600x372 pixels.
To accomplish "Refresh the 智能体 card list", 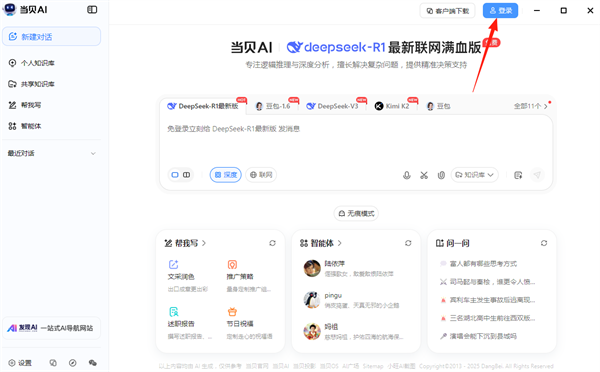I will [x=408, y=243].
